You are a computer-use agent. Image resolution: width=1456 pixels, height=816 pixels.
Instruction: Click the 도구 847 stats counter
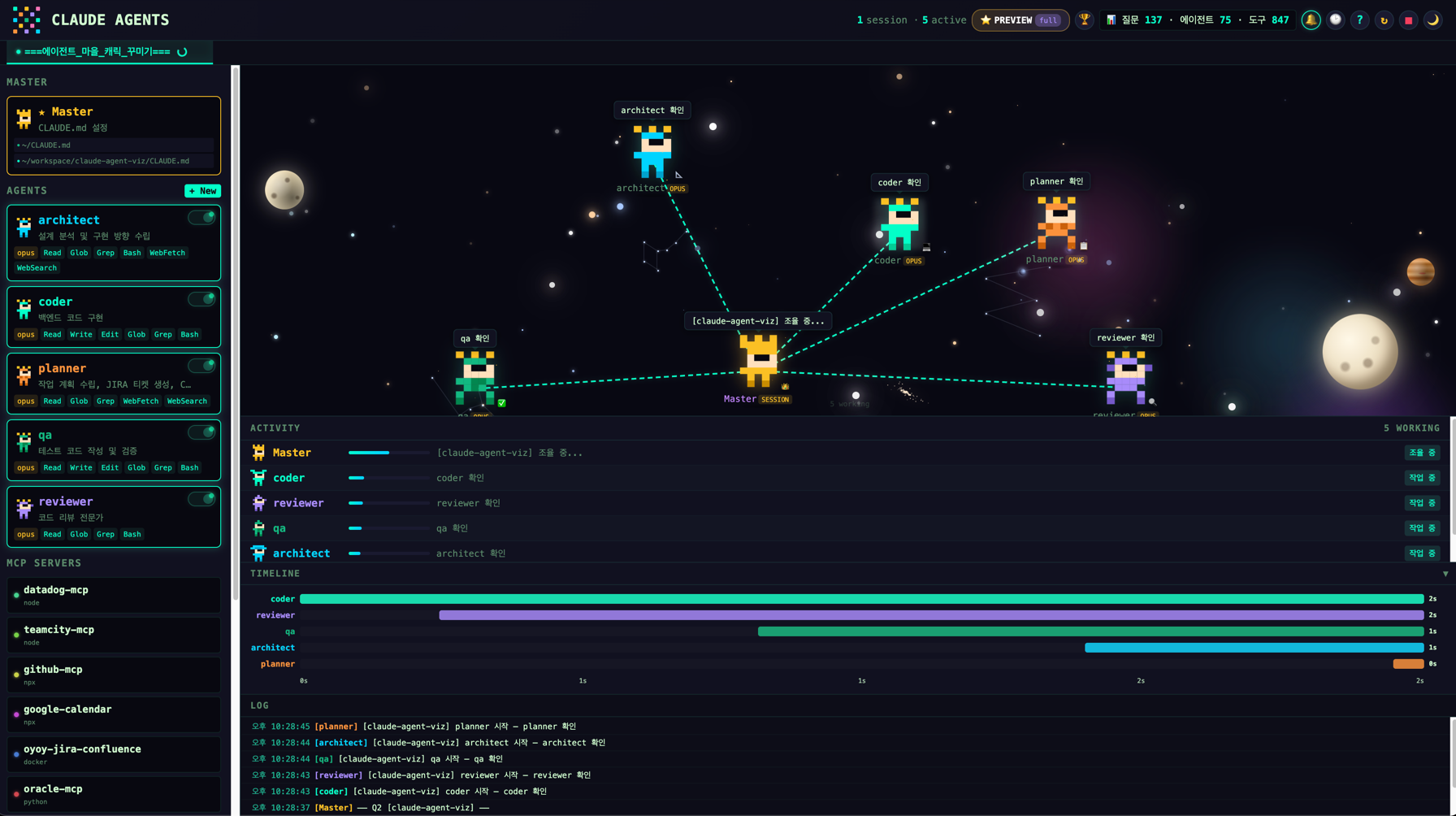pyautogui.click(x=1268, y=20)
